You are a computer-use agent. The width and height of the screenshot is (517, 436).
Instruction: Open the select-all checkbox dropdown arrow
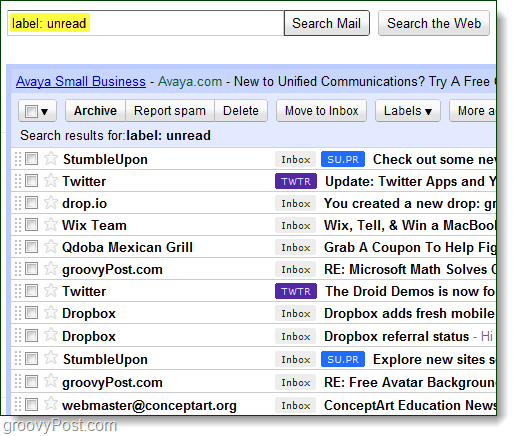(x=44, y=111)
